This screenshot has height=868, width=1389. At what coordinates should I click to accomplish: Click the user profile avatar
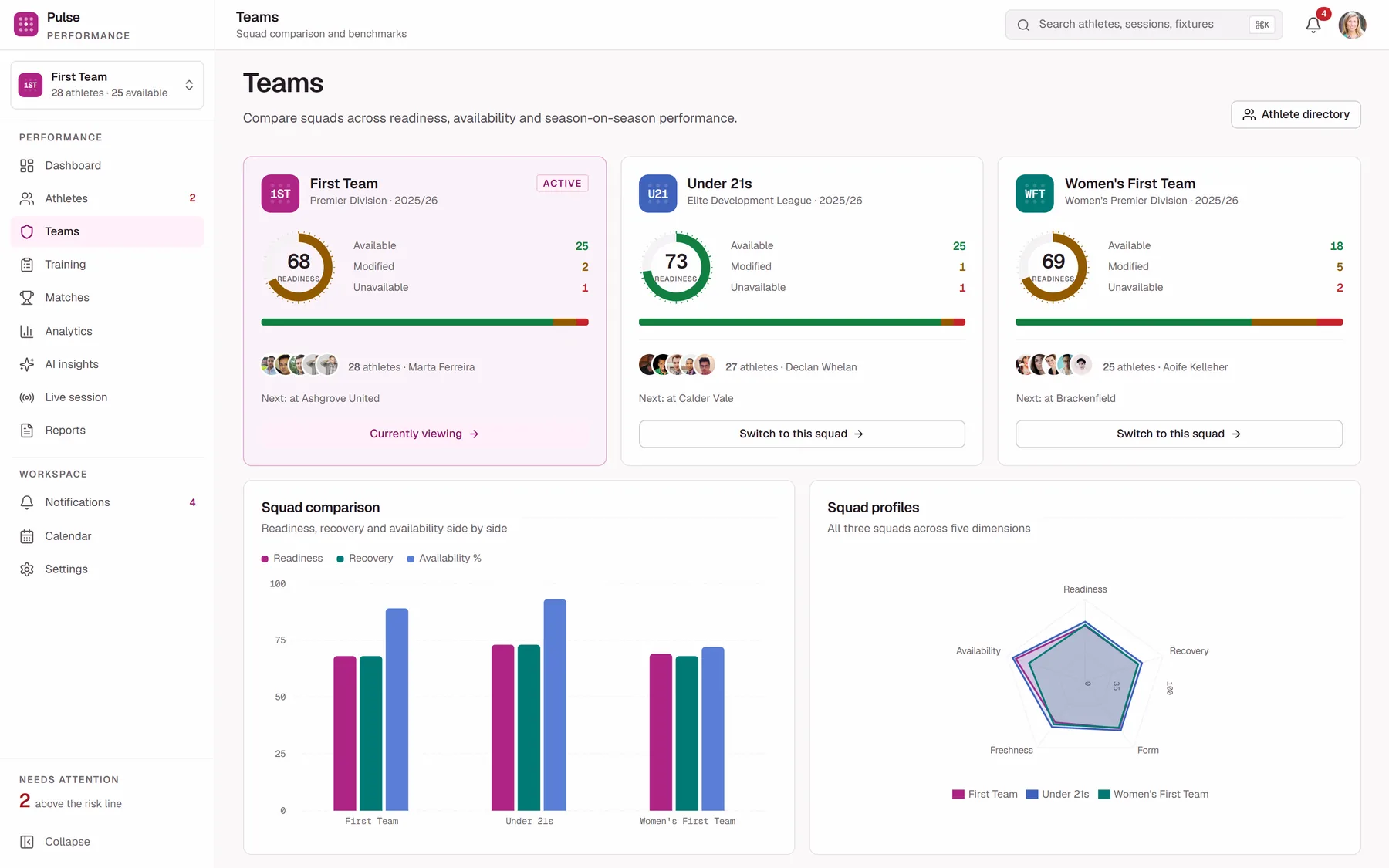pyautogui.click(x=1352, y=25)
